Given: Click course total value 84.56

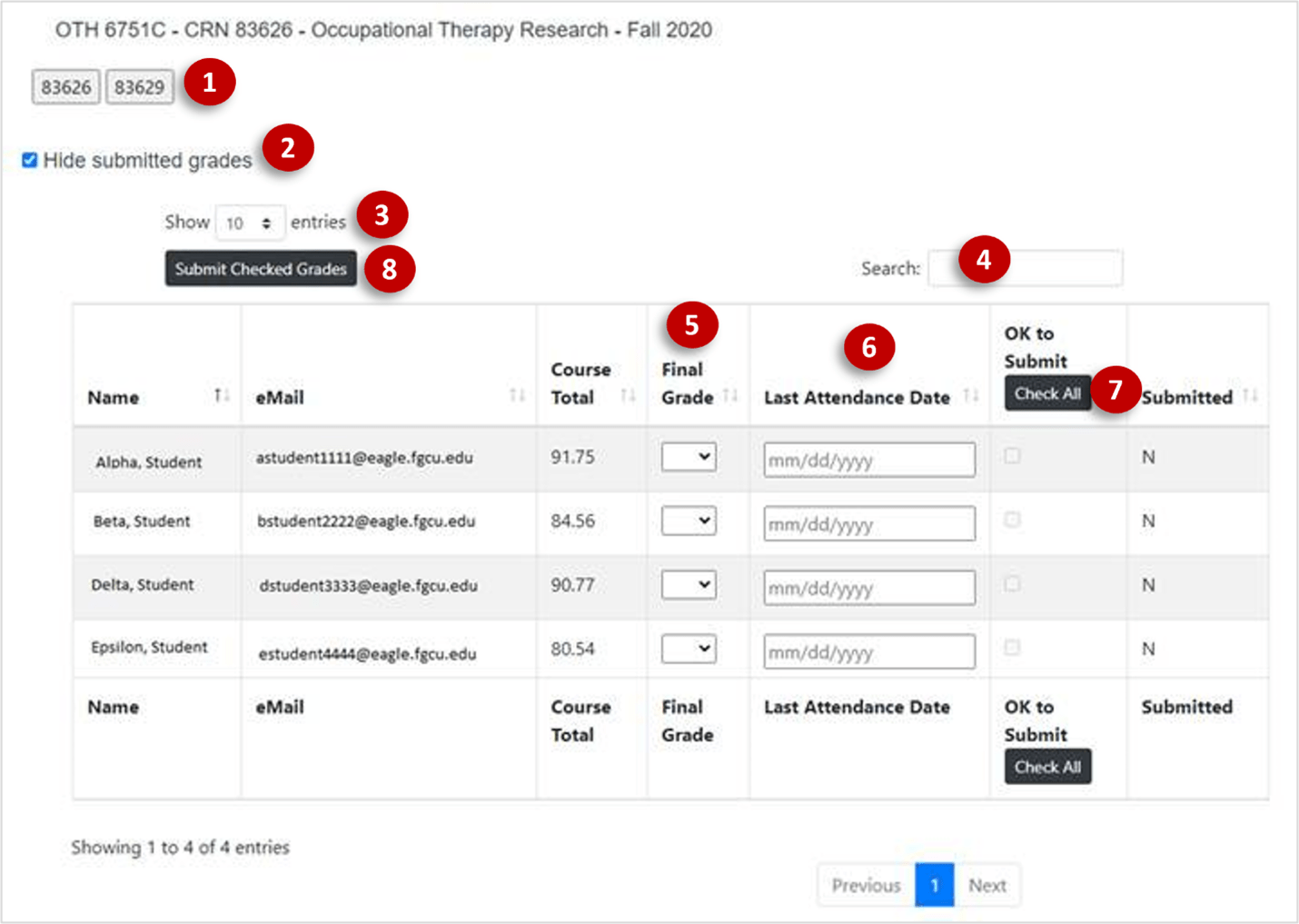Looking at the screenshot, I should pos(573,522).
